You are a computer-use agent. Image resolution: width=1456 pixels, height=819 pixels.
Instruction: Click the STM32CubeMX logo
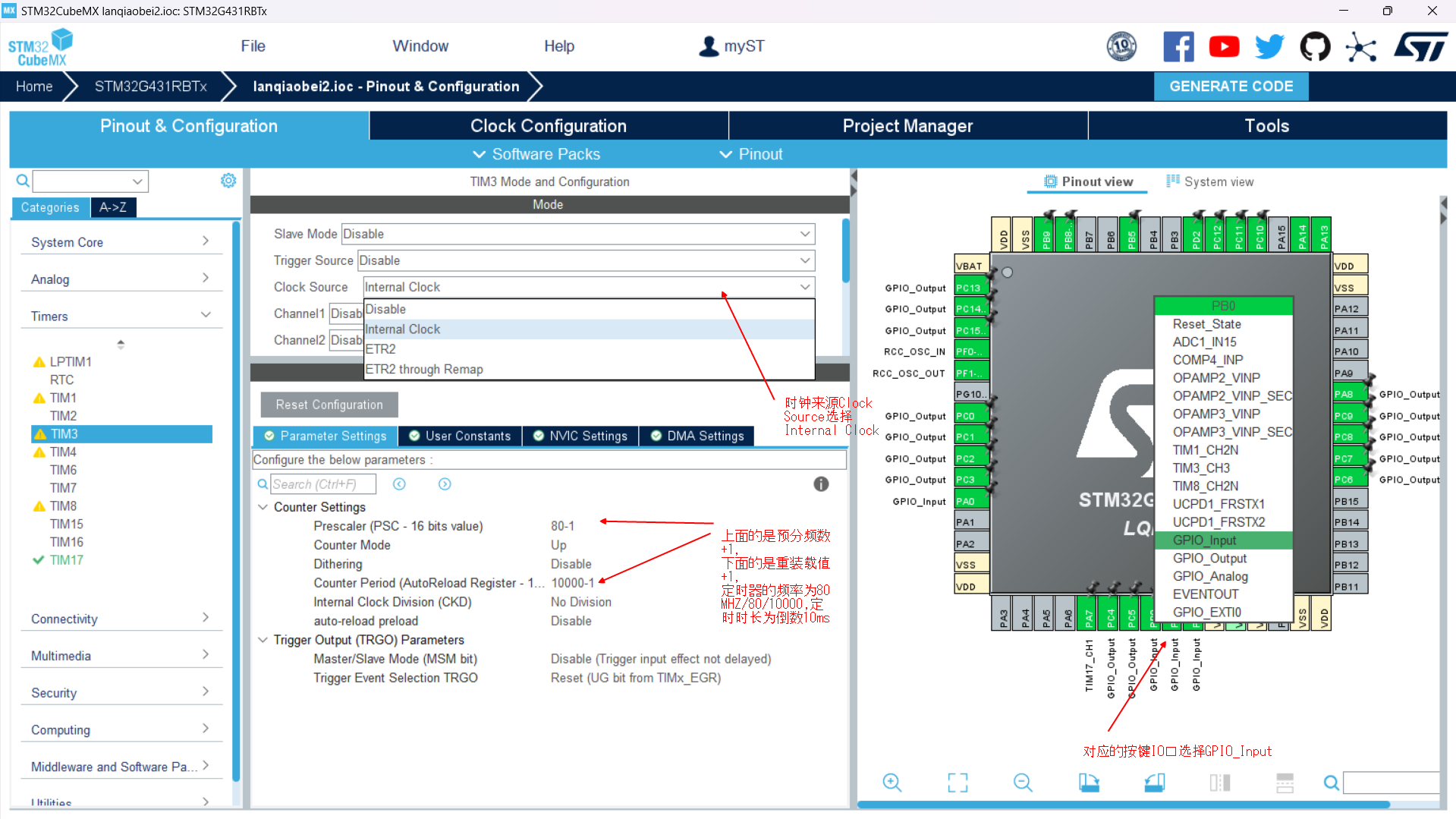pos(41,47)
